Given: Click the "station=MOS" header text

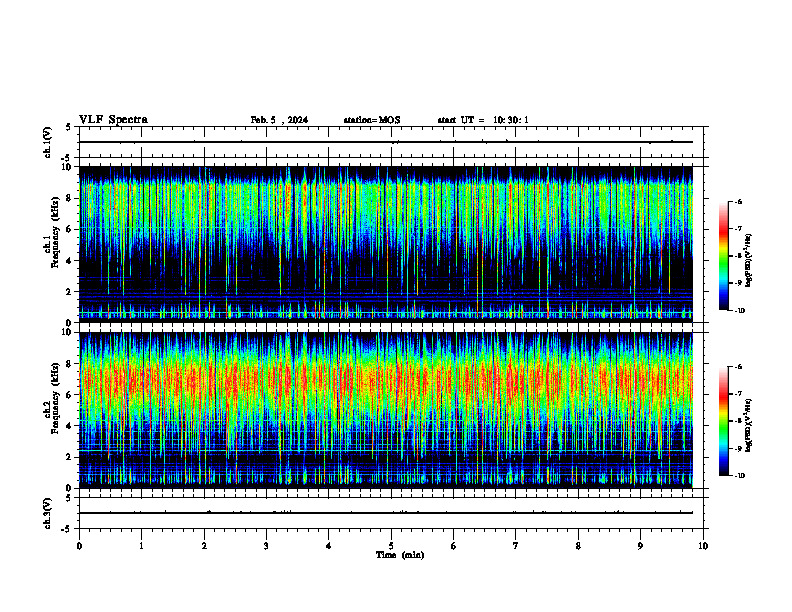Looking at the screenshot, I should pyautogui.click(x=372, y=120).
